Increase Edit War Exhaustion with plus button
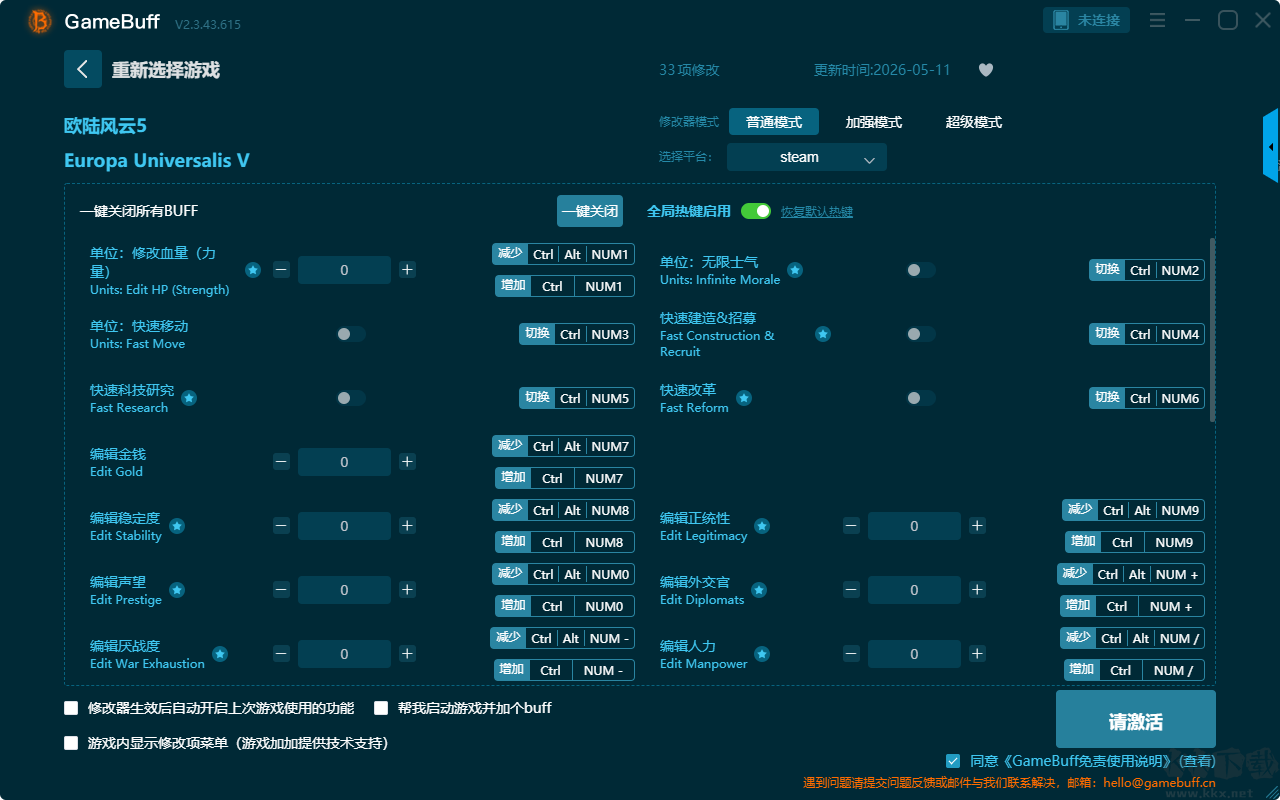The height and width of the screenshot is (800, 1280). coord(407,654)
